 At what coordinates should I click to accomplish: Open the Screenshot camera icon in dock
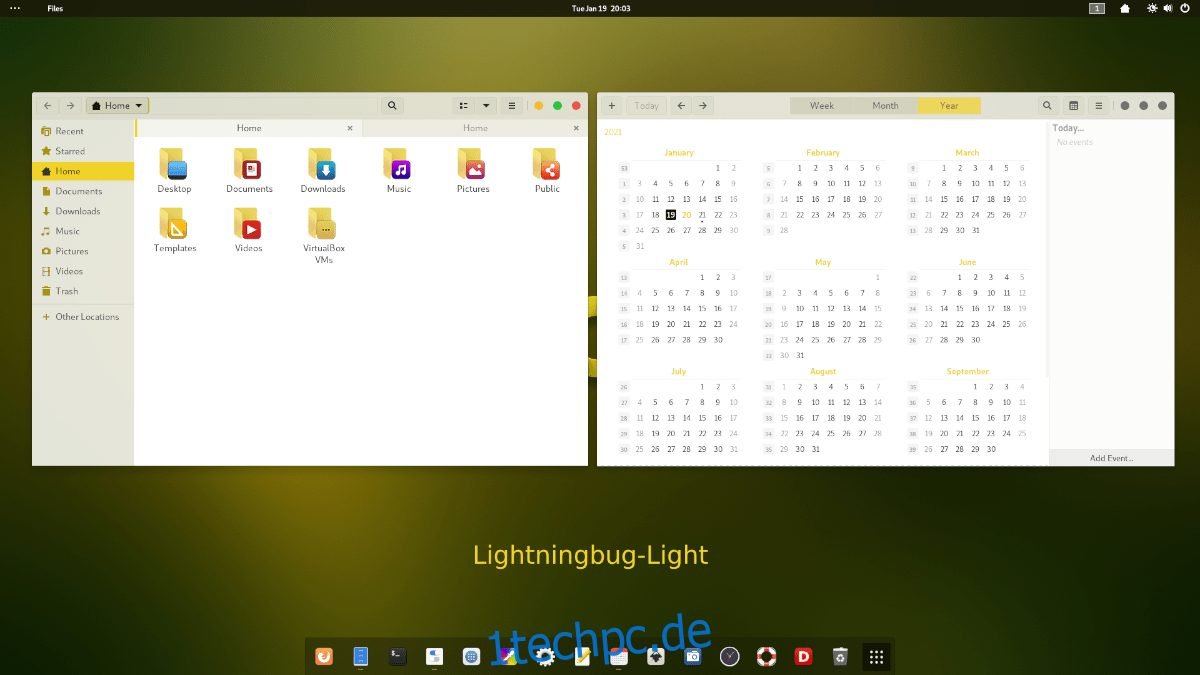(693, 656)
